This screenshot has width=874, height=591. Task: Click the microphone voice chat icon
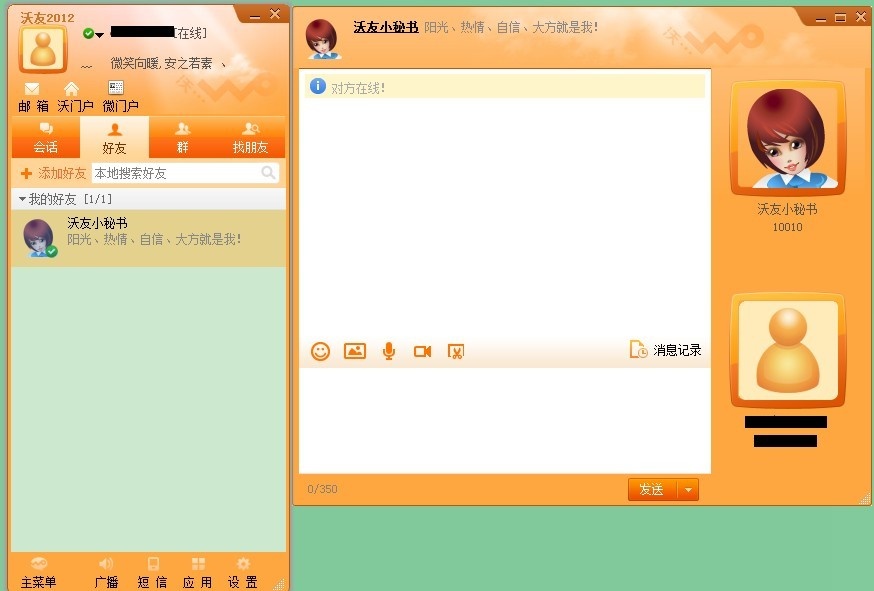tap(389, 351)
